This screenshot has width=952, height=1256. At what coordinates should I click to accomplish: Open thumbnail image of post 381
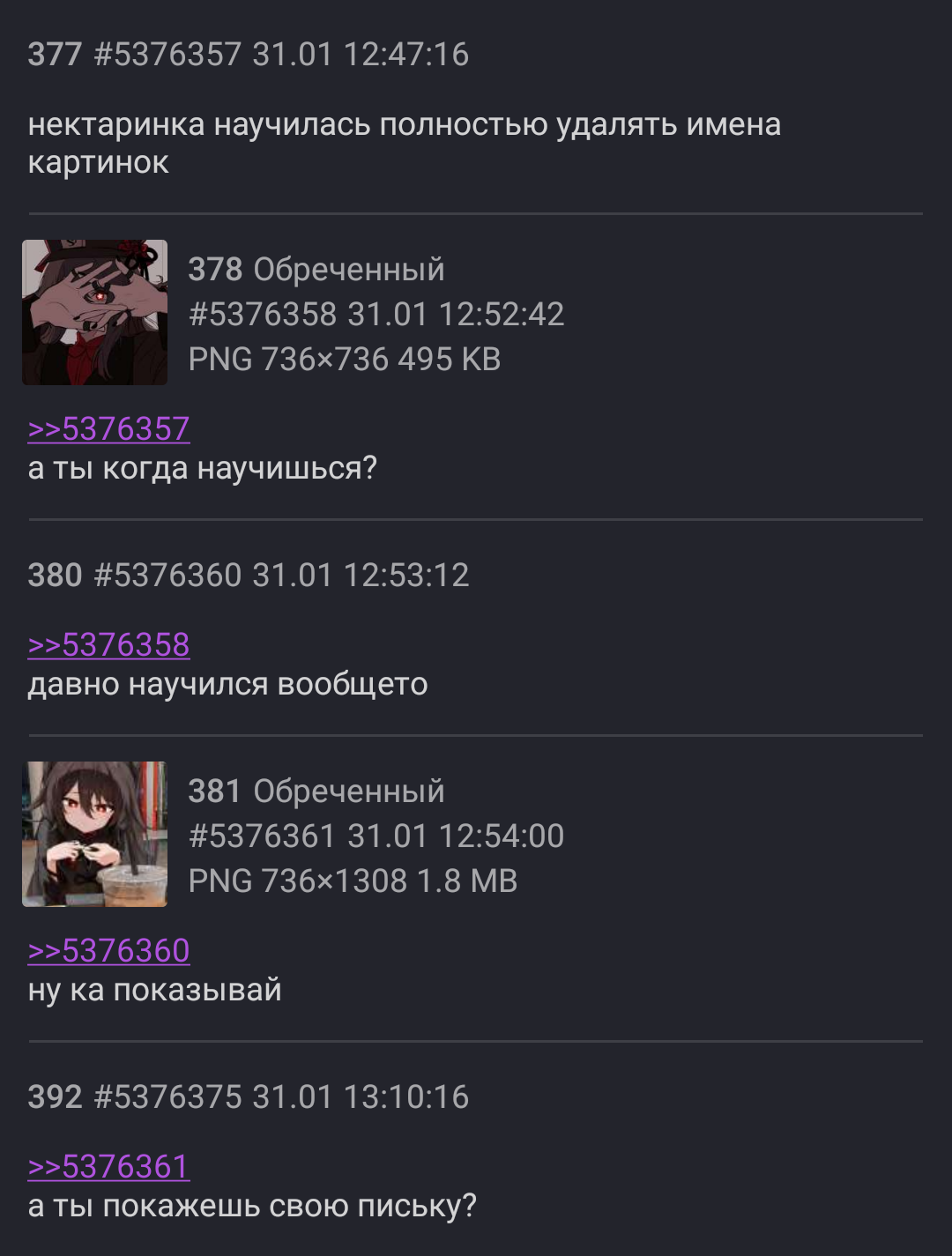coord(94,834)
